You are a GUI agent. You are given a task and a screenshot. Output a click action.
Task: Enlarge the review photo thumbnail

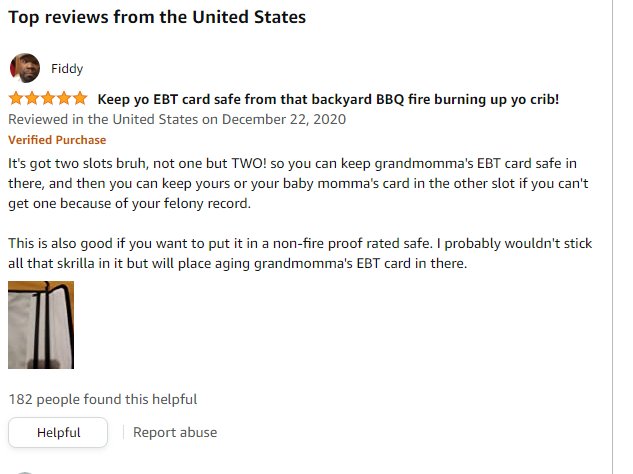coord(41,325)
